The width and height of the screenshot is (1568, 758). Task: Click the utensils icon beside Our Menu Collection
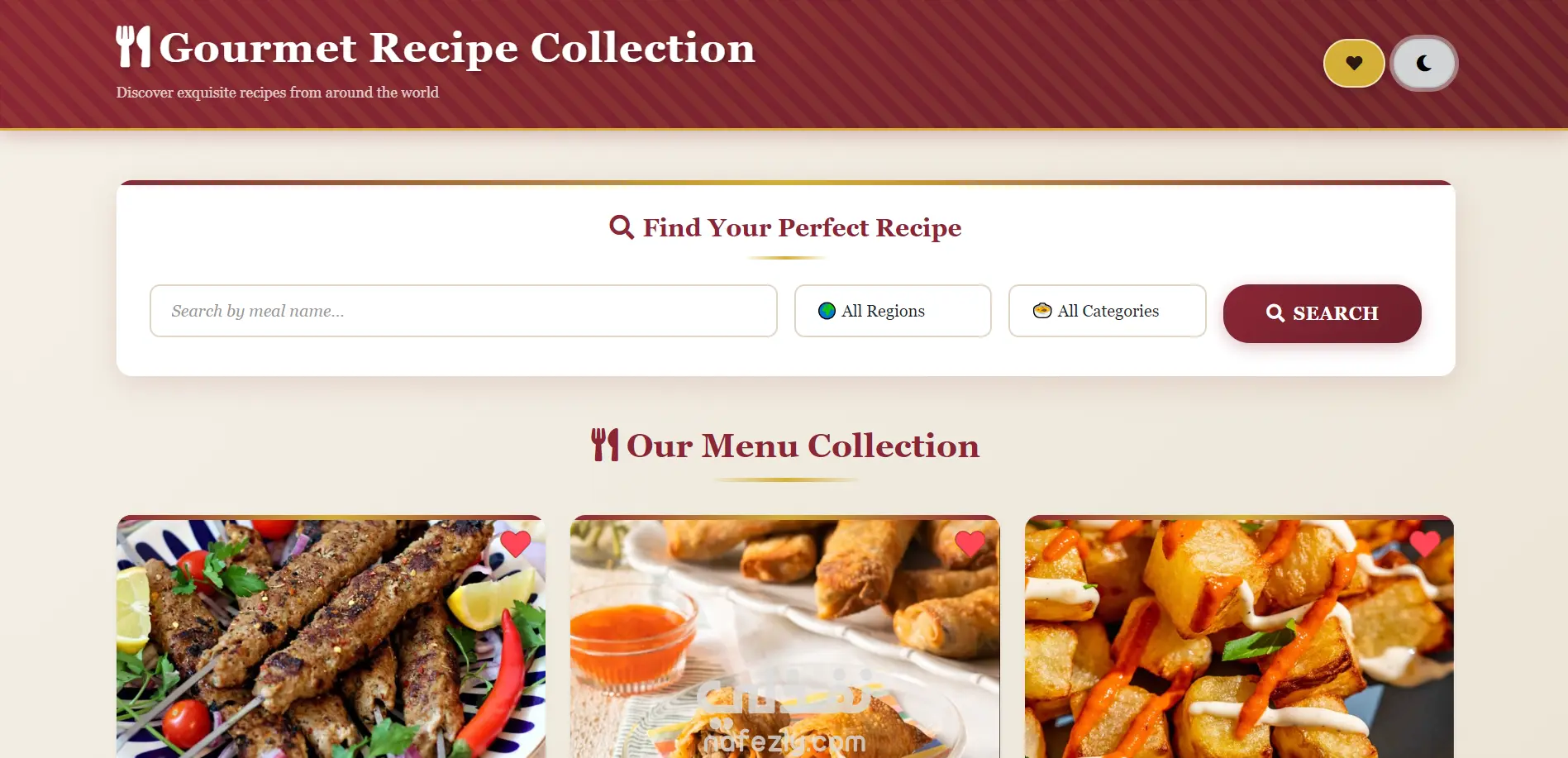pos(605,445)
